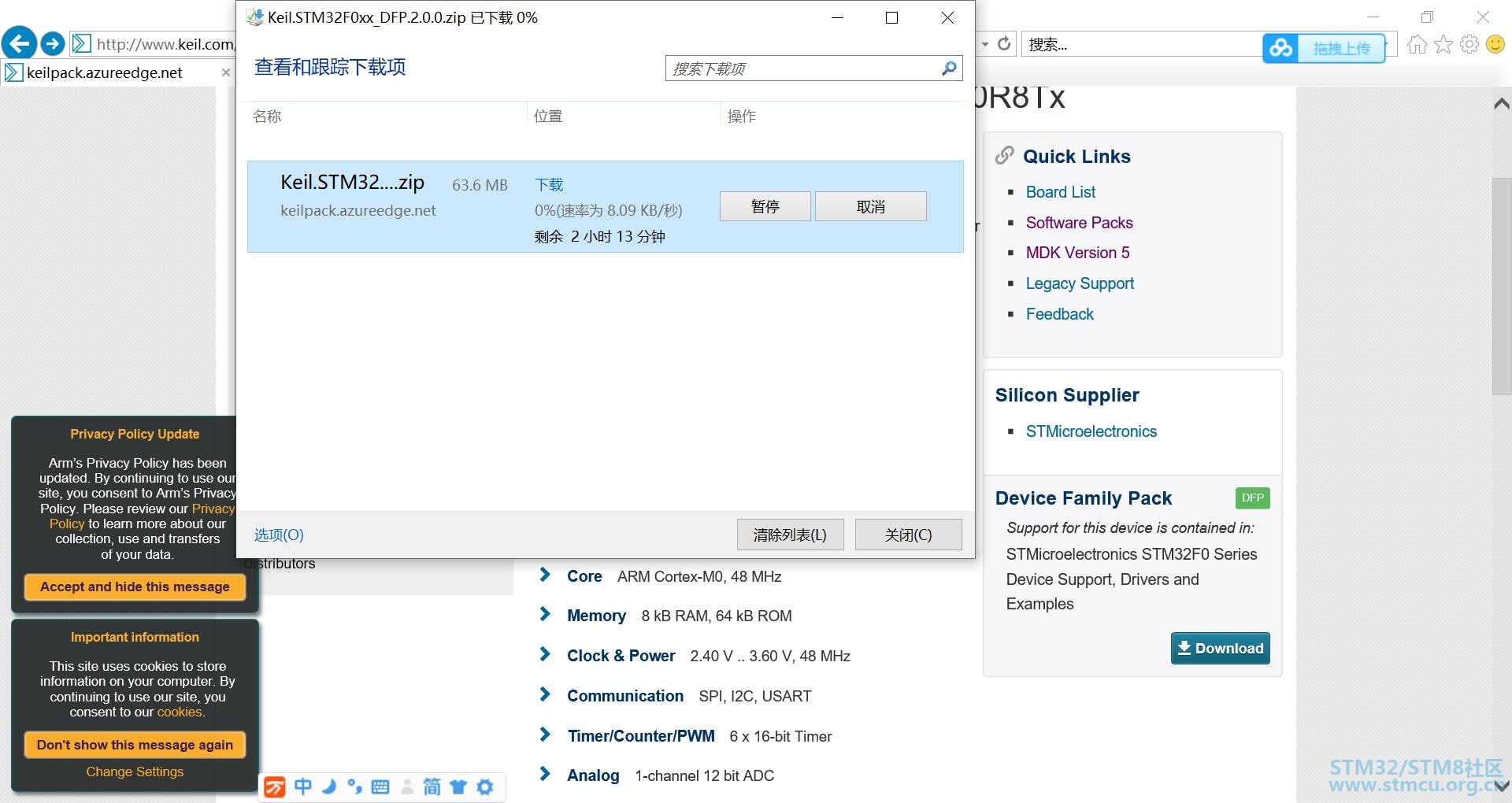Click the IME user account icon
This screenshot has width=1512, height=803.
coord(407,786)
